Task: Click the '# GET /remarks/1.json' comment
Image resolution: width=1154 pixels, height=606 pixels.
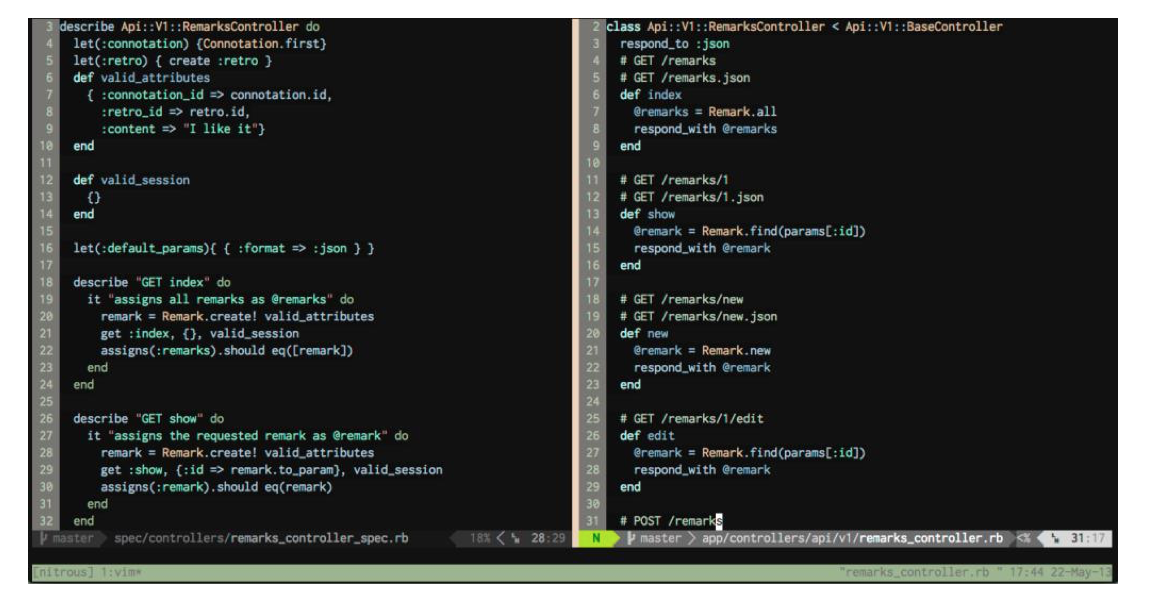Action: click(x=692, y=197)
